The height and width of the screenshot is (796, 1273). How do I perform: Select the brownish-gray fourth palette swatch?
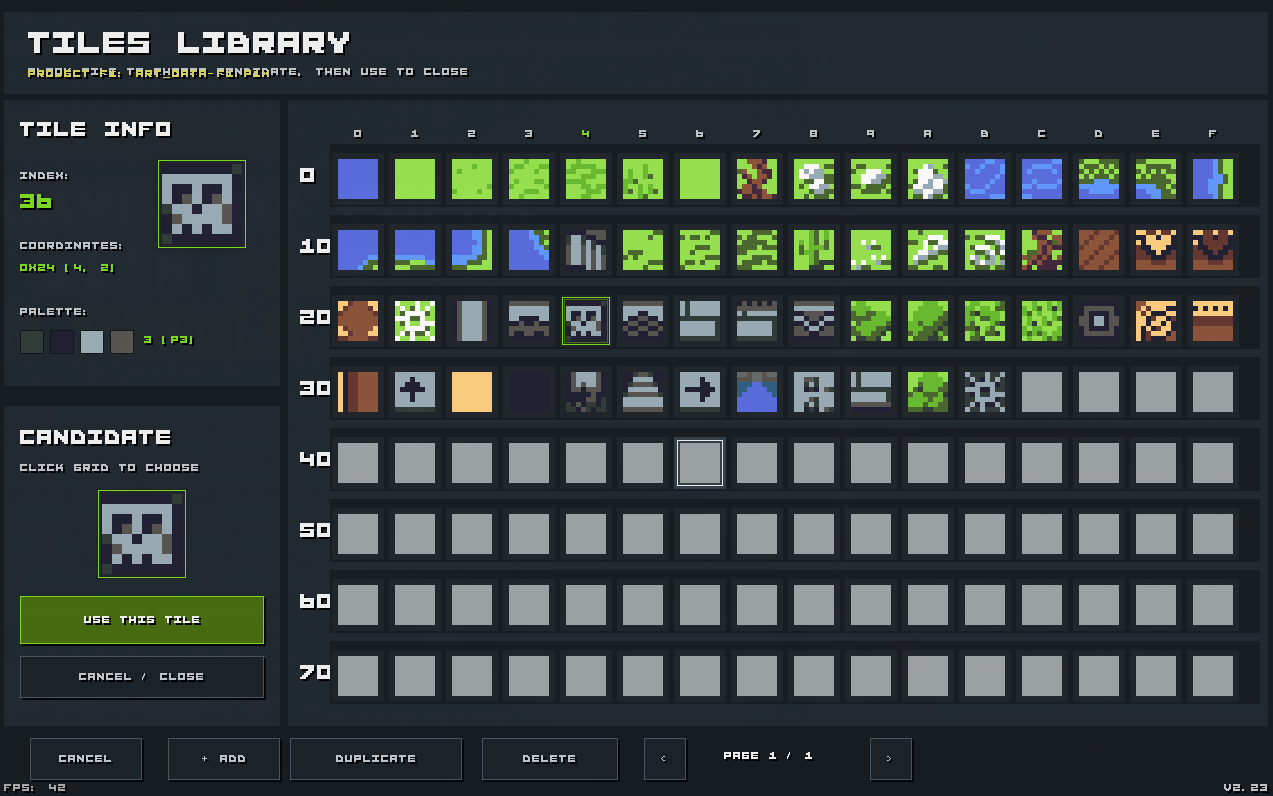(x=122, y=342)
